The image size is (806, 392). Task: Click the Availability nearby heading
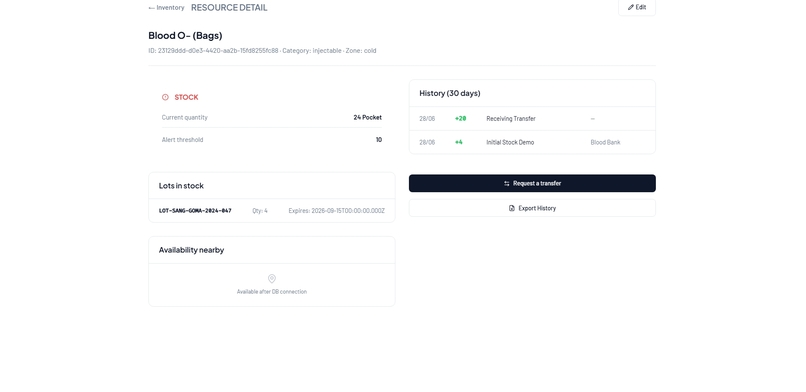pos(191,250)
